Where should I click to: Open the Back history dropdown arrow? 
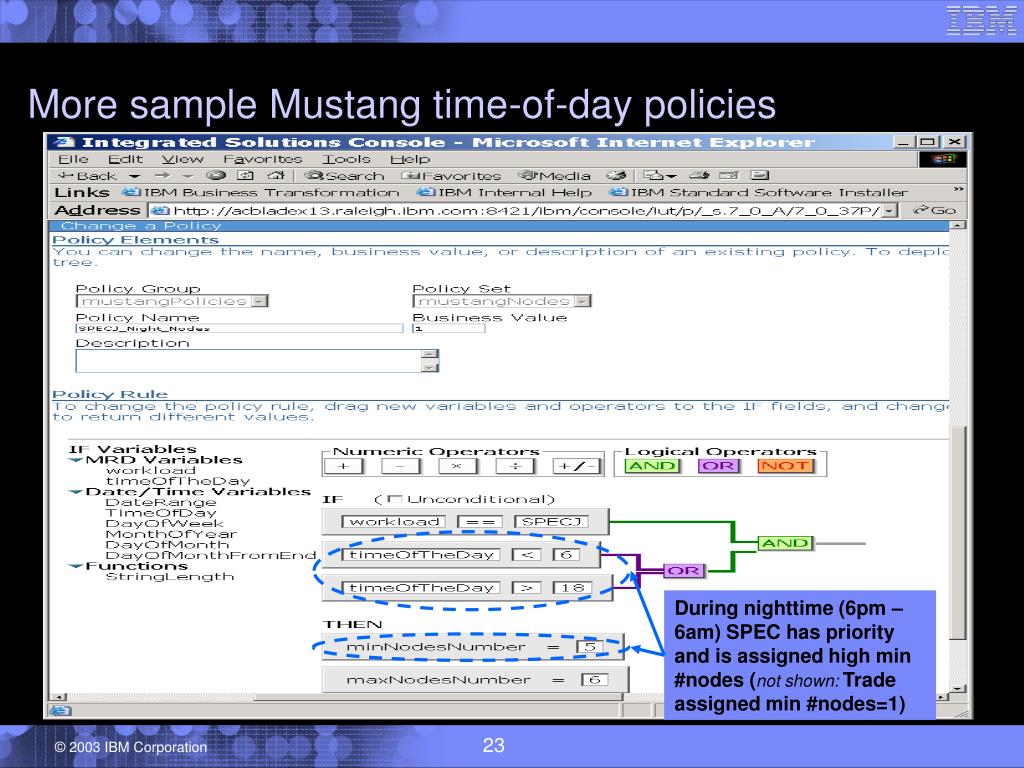[x=135, y=176]
